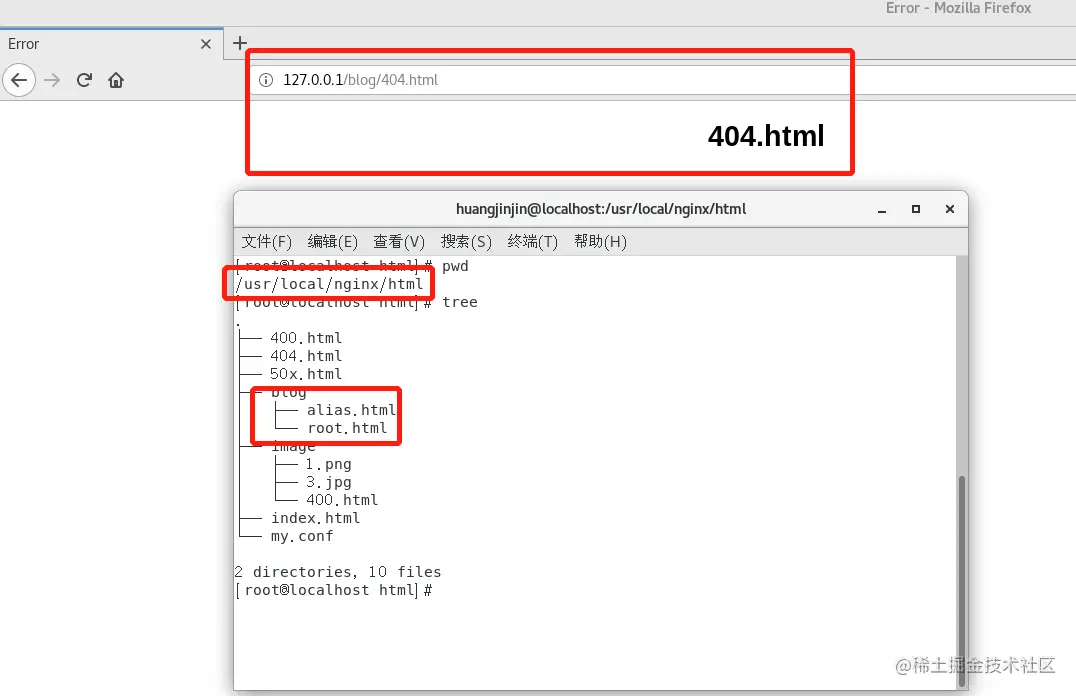Click alias.html under blog

point(351,410)
